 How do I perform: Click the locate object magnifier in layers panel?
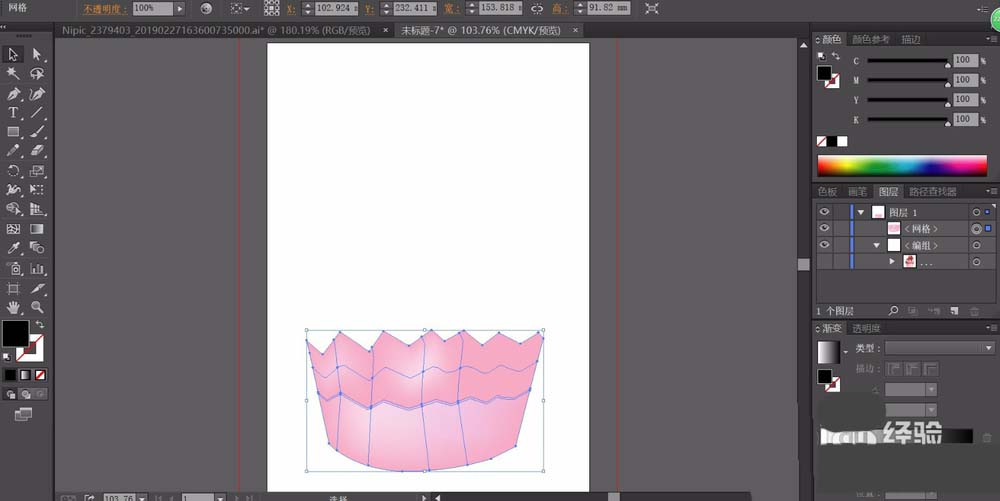[893, 311]
